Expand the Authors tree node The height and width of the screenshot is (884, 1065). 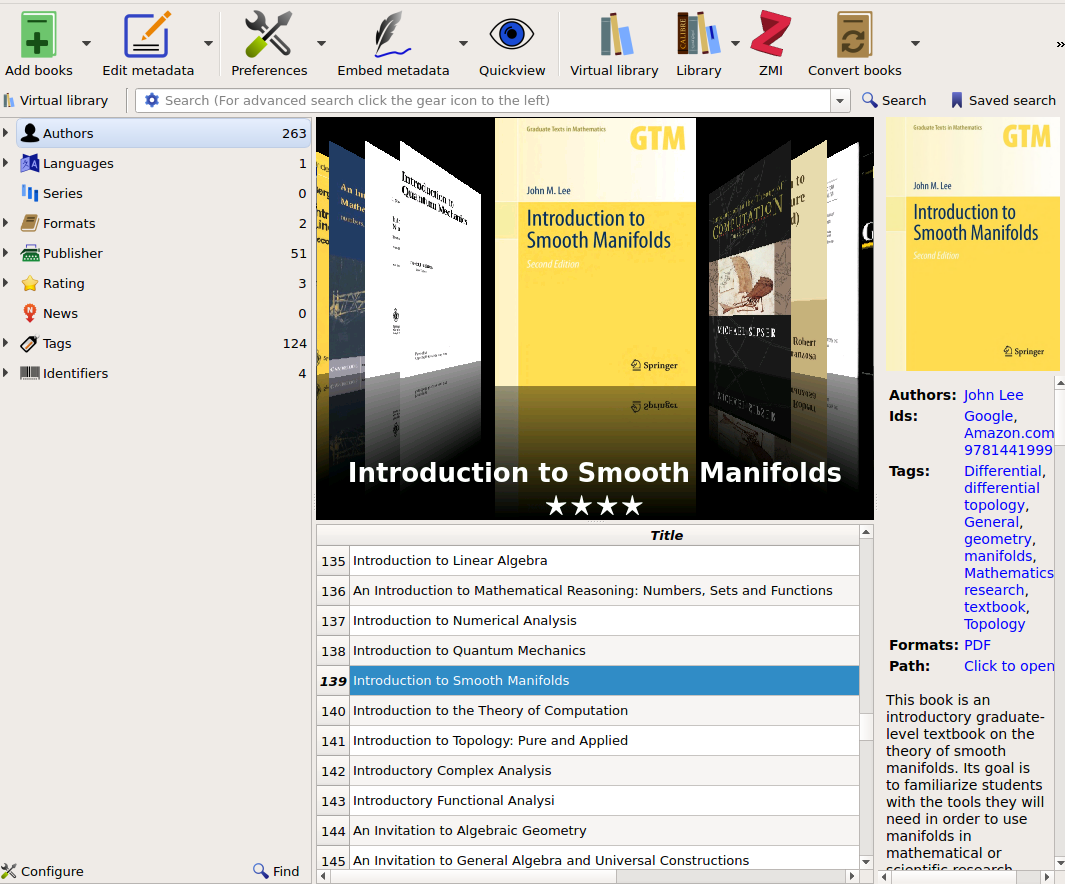(x=5, y=133)
